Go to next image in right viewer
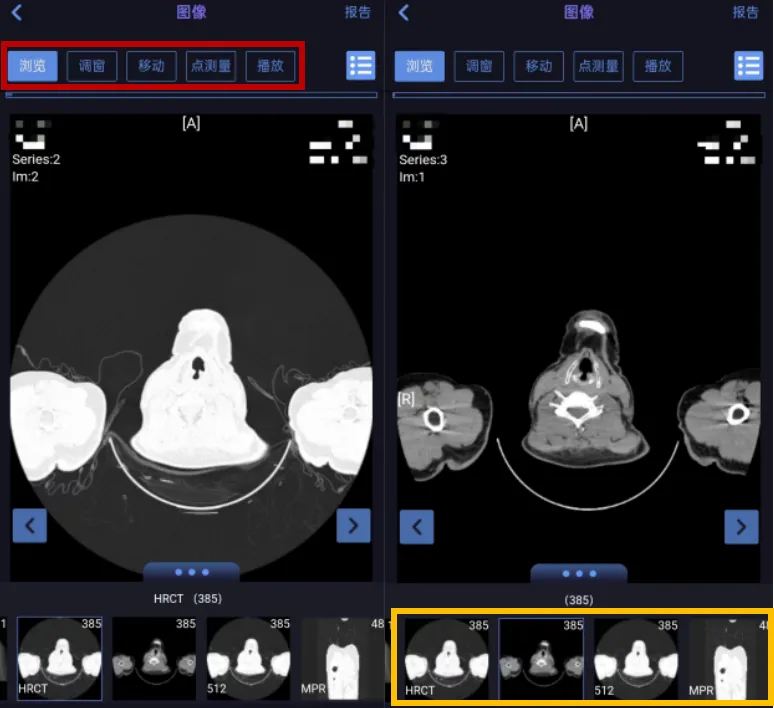Screen dimensions: 774x708 point(741,527)
